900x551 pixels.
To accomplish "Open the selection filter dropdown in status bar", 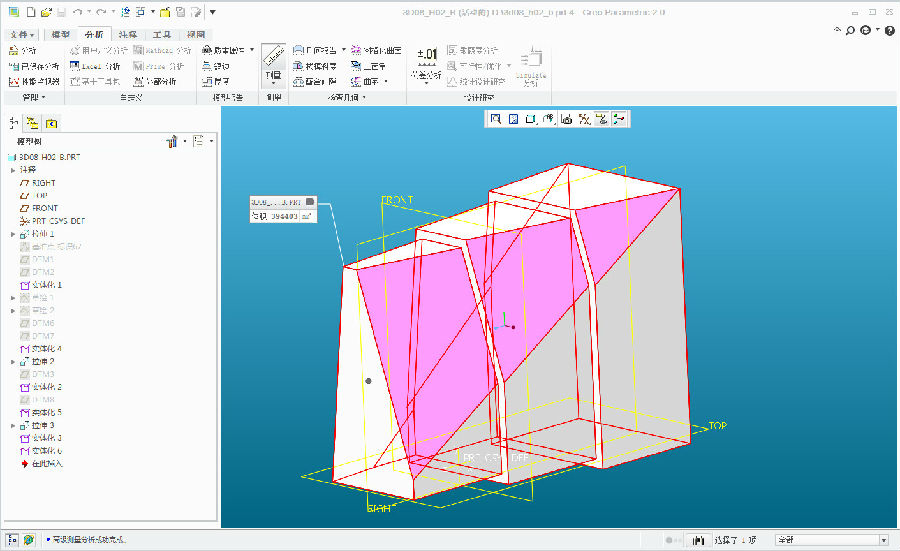I will [x=883, y=540].
